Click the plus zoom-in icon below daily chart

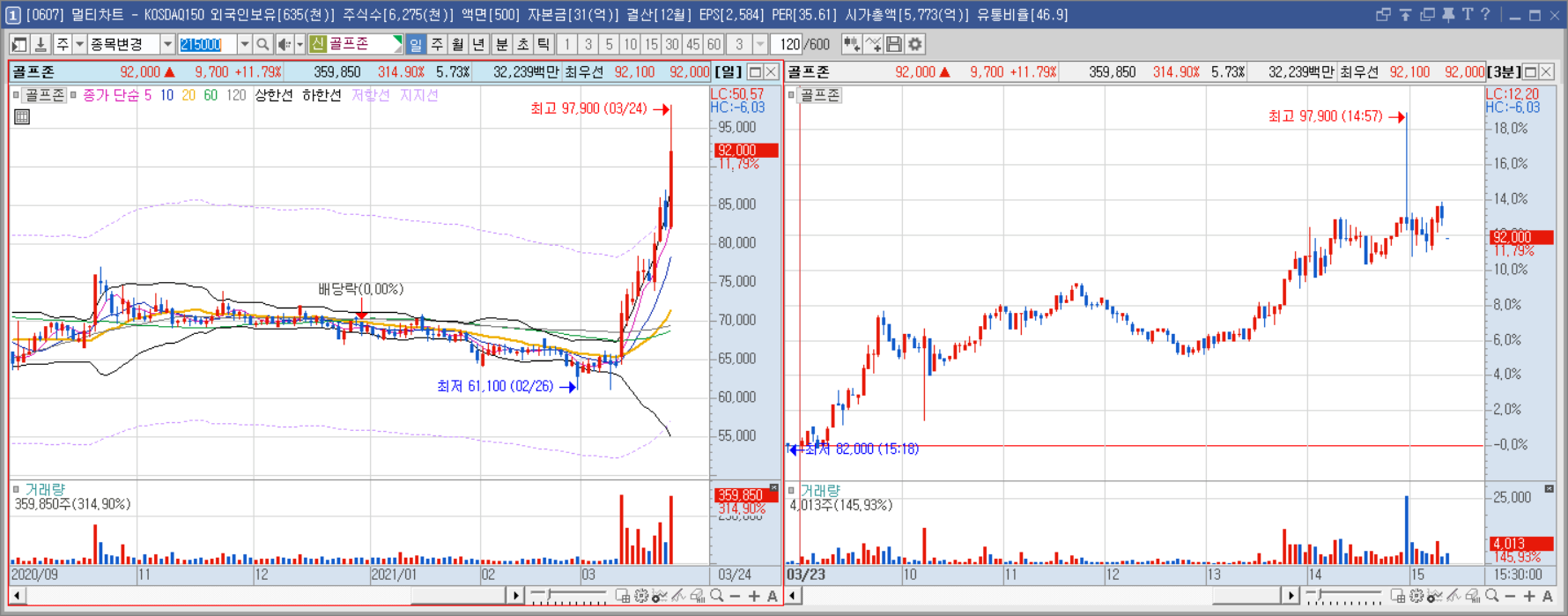pos(754,597)
